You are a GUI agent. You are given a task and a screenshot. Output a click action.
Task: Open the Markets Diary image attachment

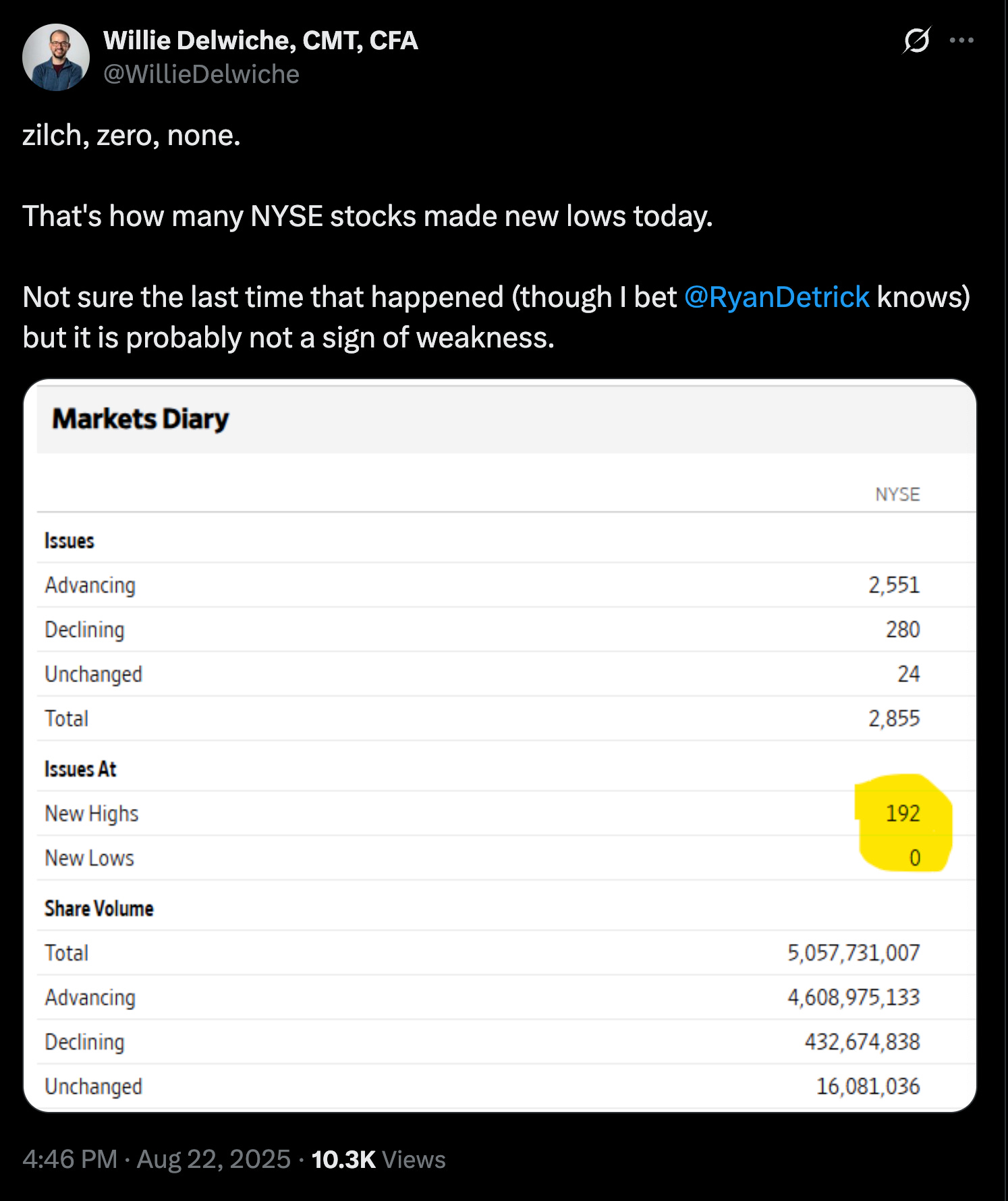500,746
